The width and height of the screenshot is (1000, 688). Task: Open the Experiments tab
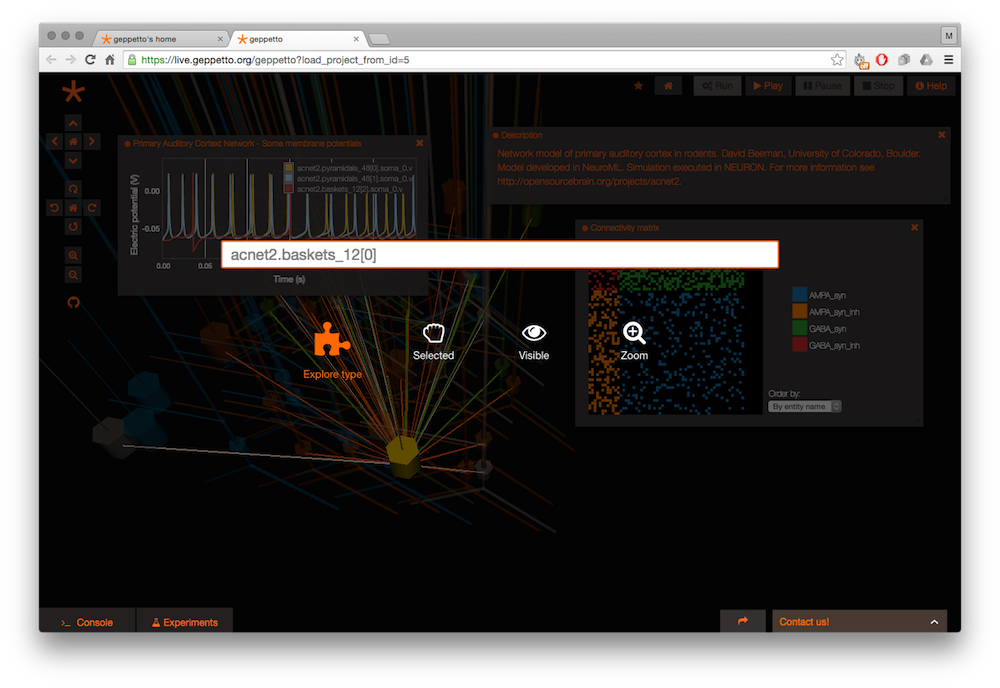pyautogui.click(x=185, y=622)
